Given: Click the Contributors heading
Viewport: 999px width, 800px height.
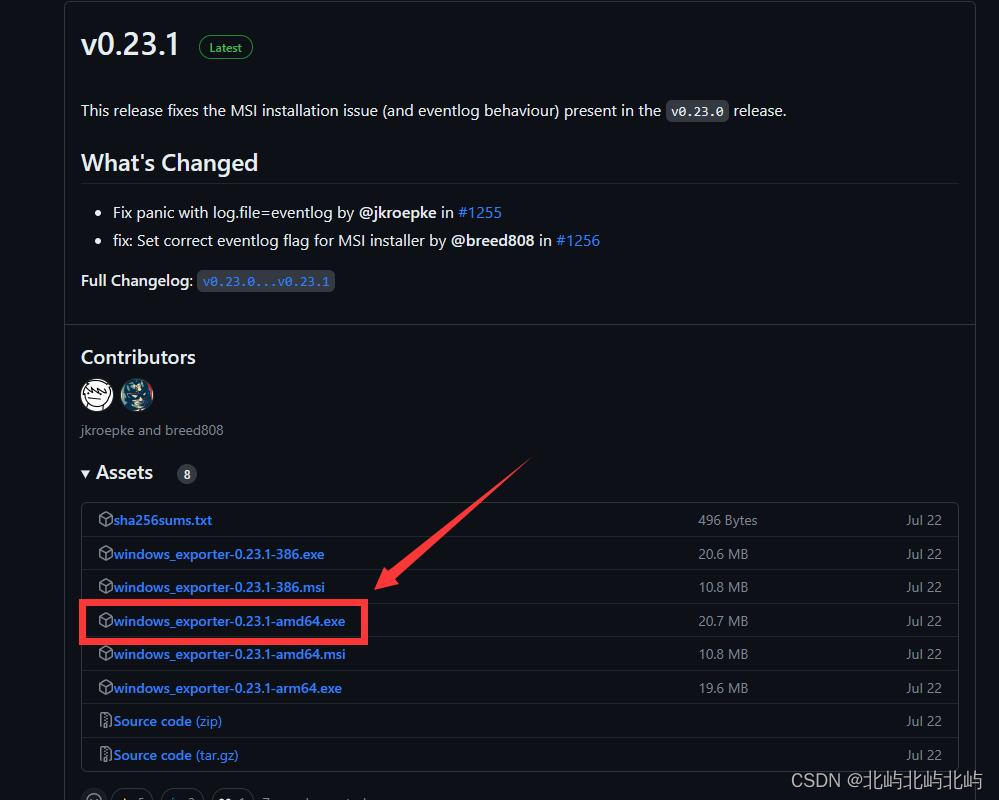Looking at the screenshot, I should point(138,357).
